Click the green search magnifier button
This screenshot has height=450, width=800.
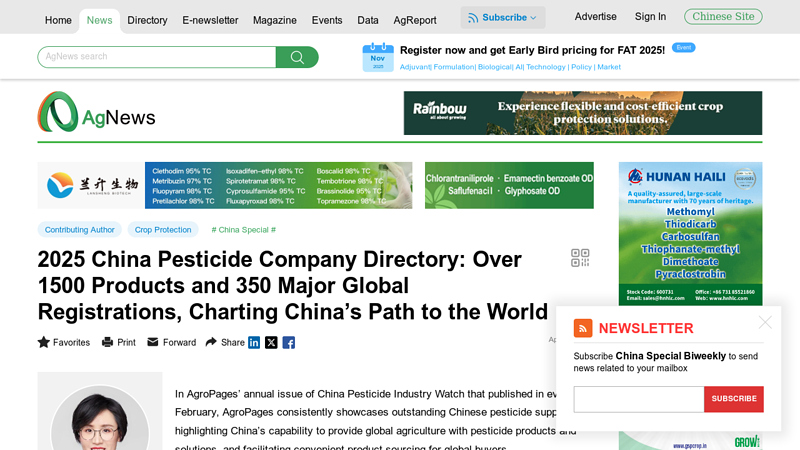click(x=297, y=57)
